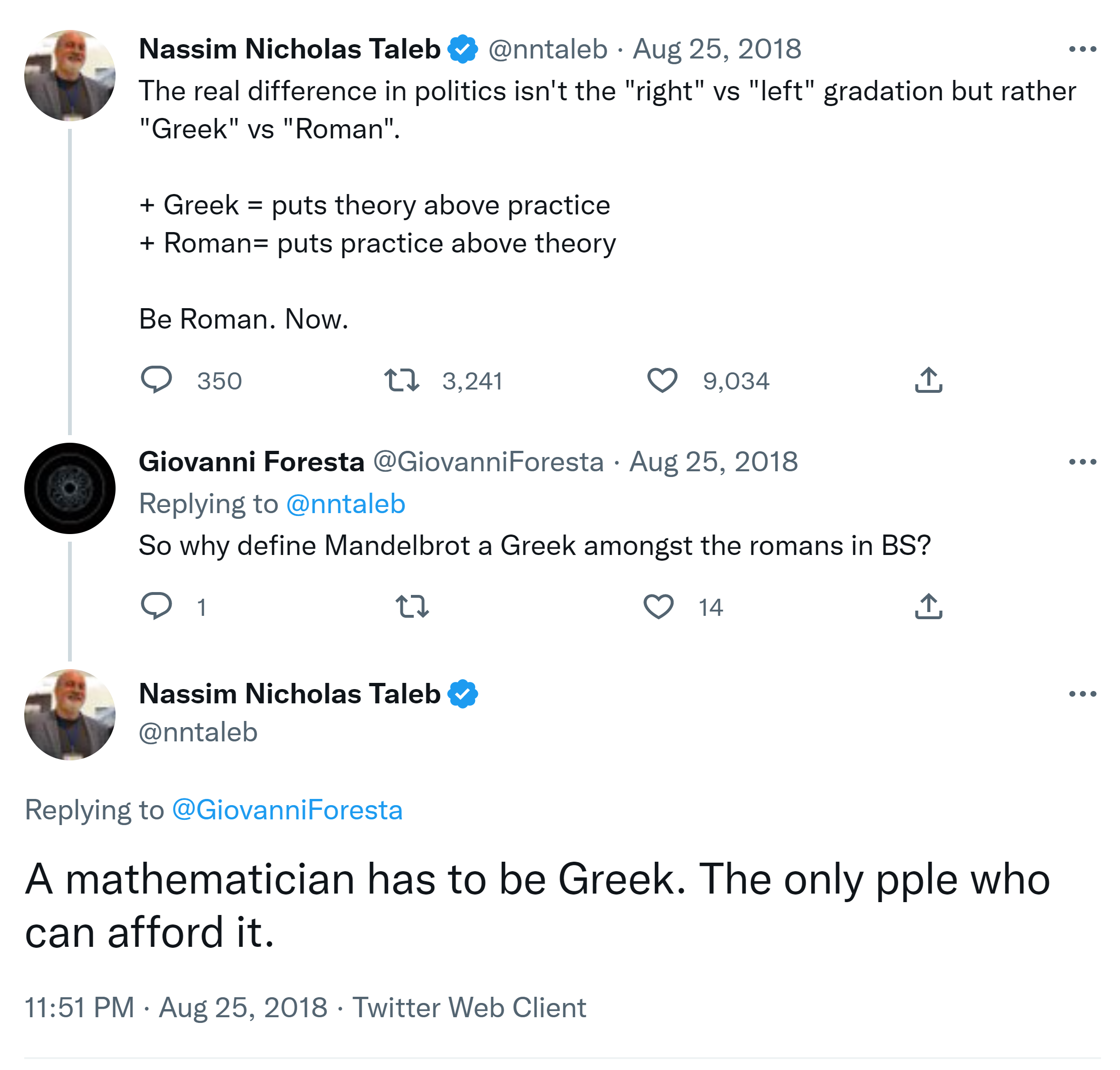This screenshot has width=1120, height=1070.
Task: Open Giovanni Foresta's profile picture
Action: 69,488
